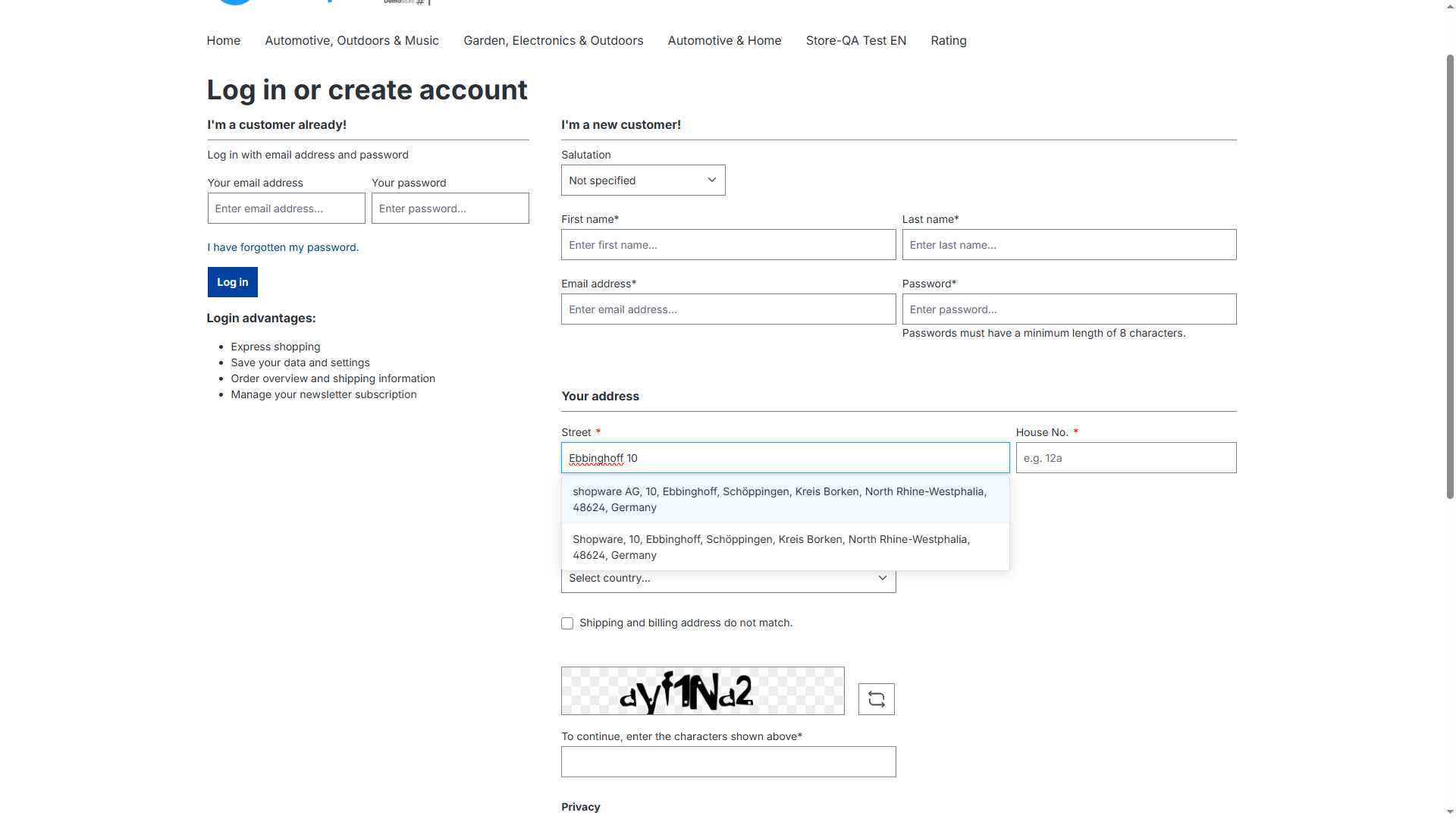1456x819 pixels.
Task: Open the Rating menu item
Action: pyautogui.click(x=949, y=41)
